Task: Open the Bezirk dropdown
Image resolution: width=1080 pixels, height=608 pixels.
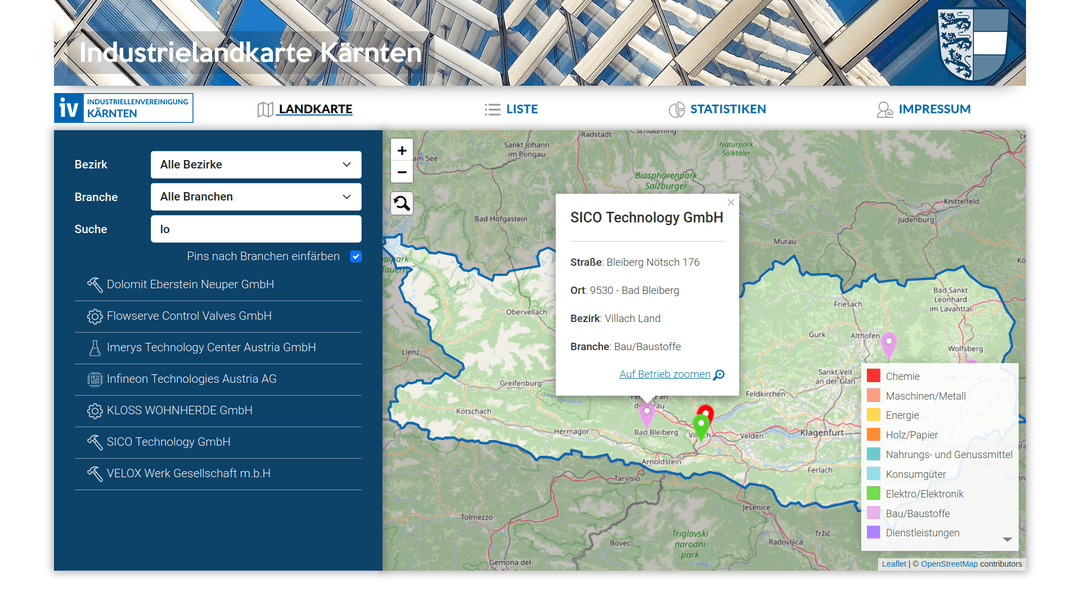Action: tap(256, 165)
